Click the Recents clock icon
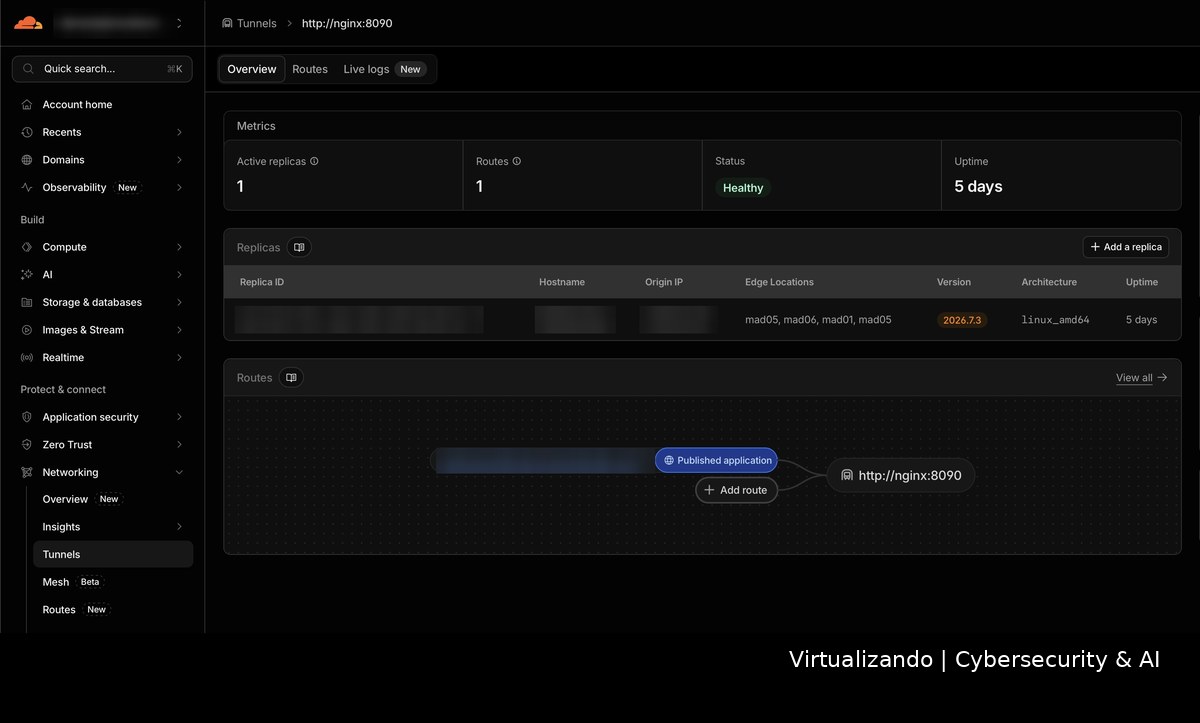This screenshot has width=1200, height=723. (27, 132)
